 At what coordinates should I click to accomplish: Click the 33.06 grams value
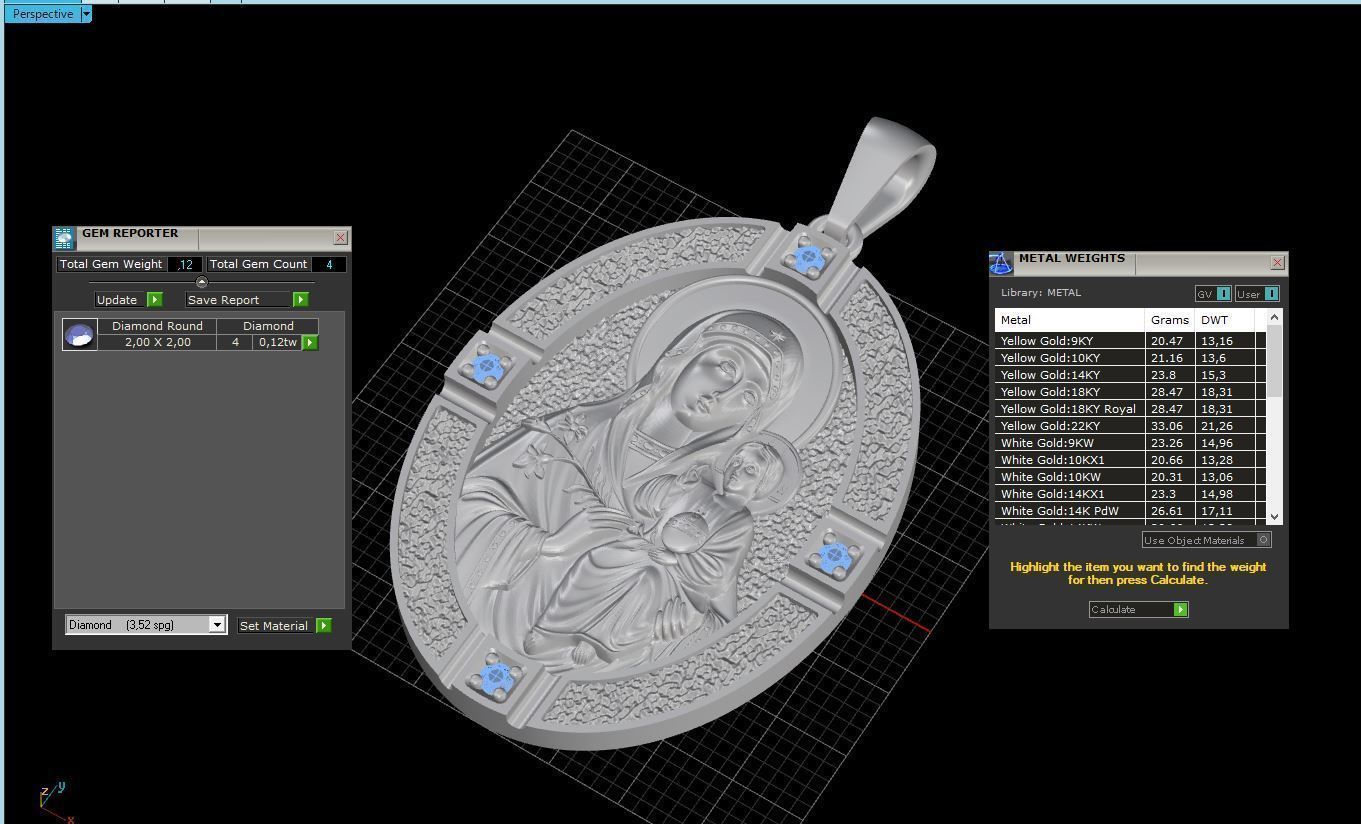(1167, 426)
